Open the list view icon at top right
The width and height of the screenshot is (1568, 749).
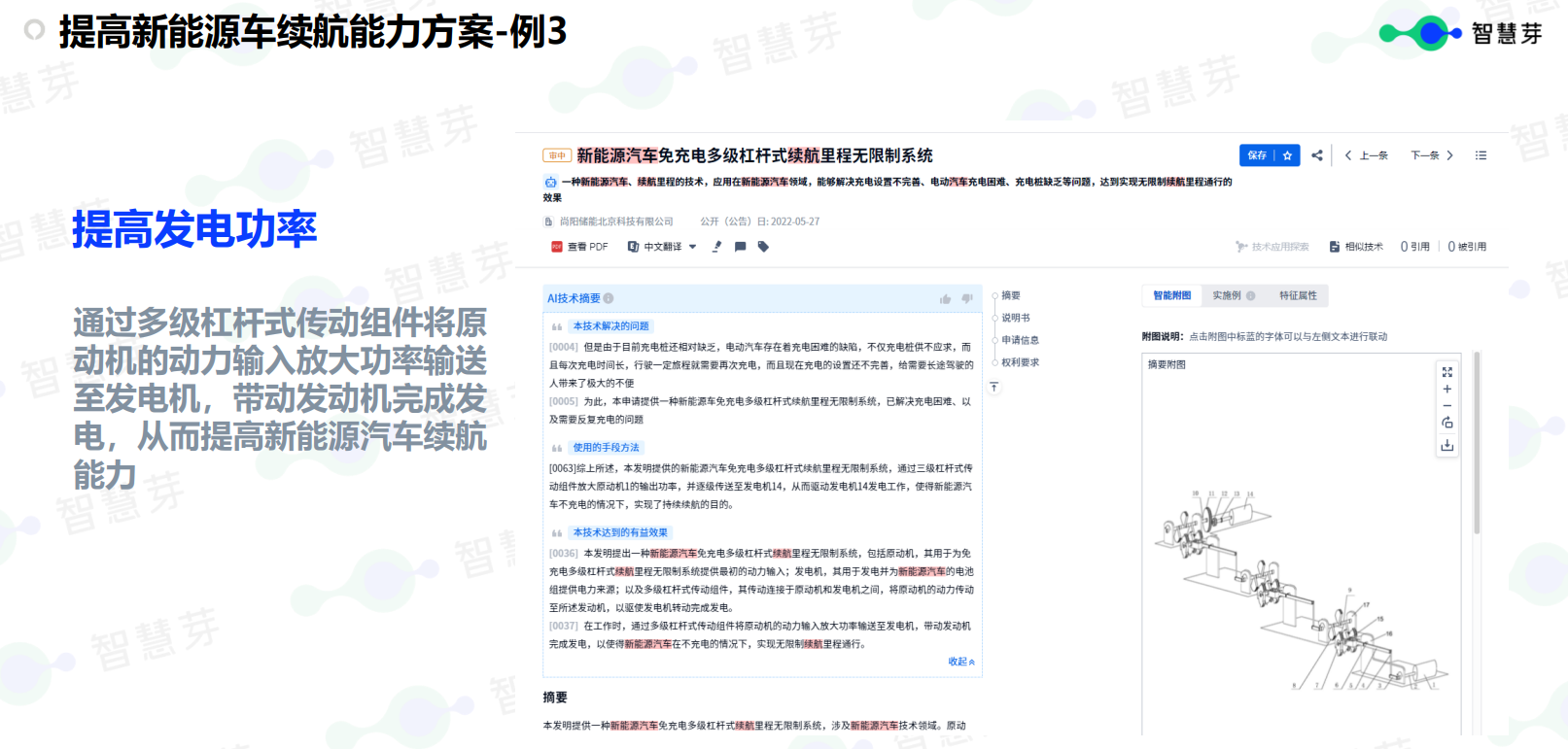pos(1481,155)
